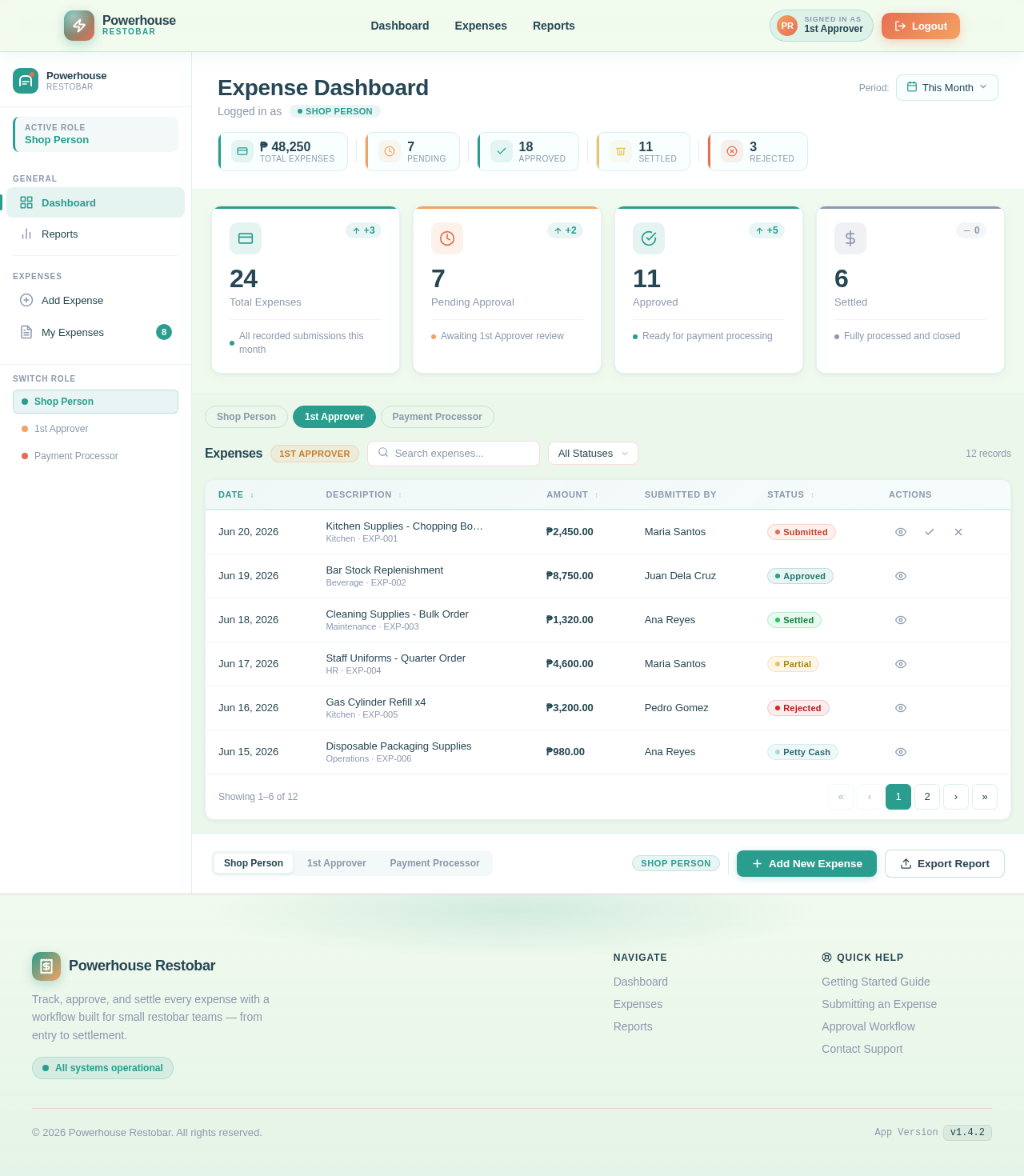Open the Approval Workflow footer link
The image size is (1024, 1176).
868,1026
